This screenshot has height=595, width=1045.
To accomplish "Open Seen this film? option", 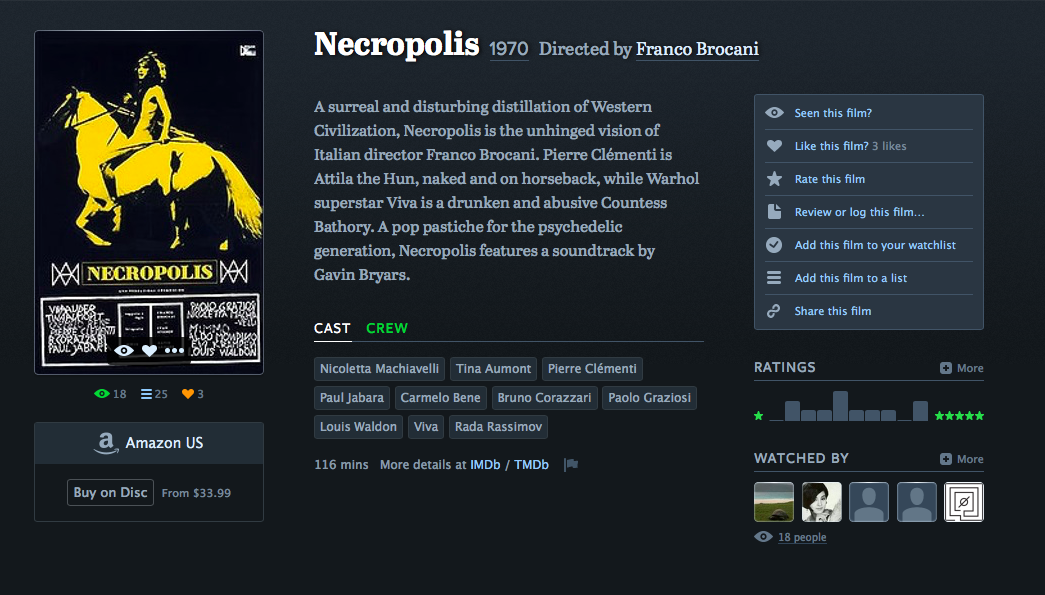I will (x=833, y=113).
